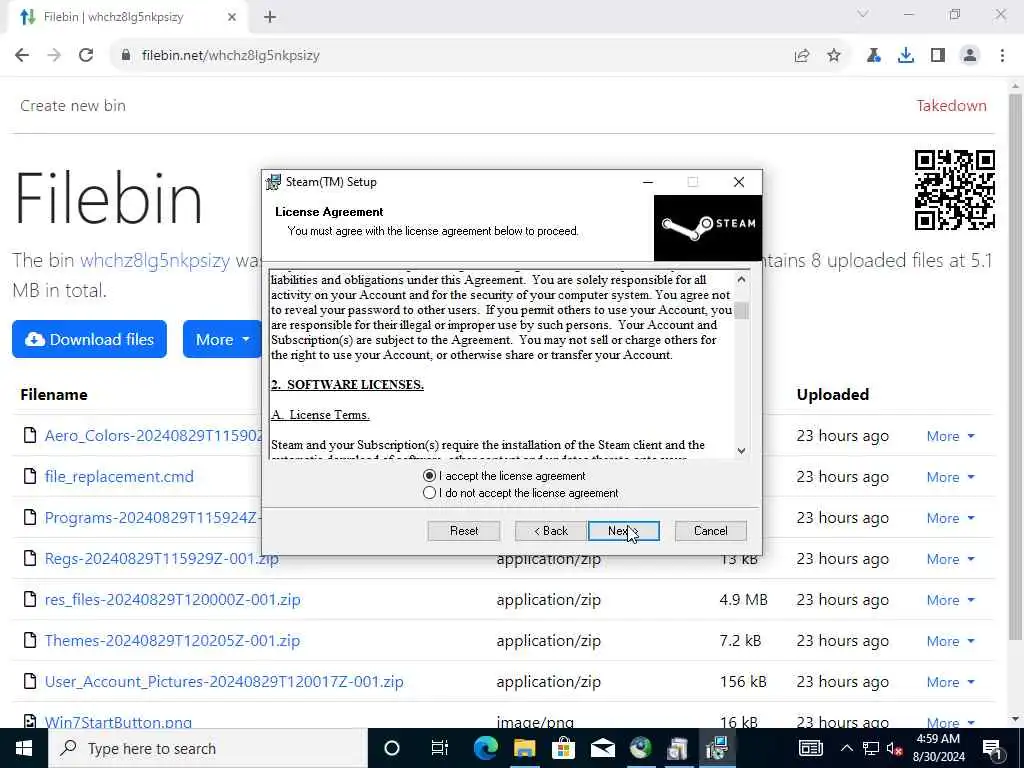Viewport: 1024px width, 768px height.
Task: Open res_files-20240829T120000Z-001.zip link
Action: (172, 600)
